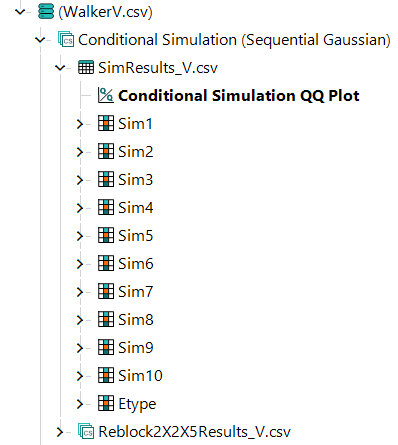Expand the Etype node
398x445 pixels.
coord(80,404)
